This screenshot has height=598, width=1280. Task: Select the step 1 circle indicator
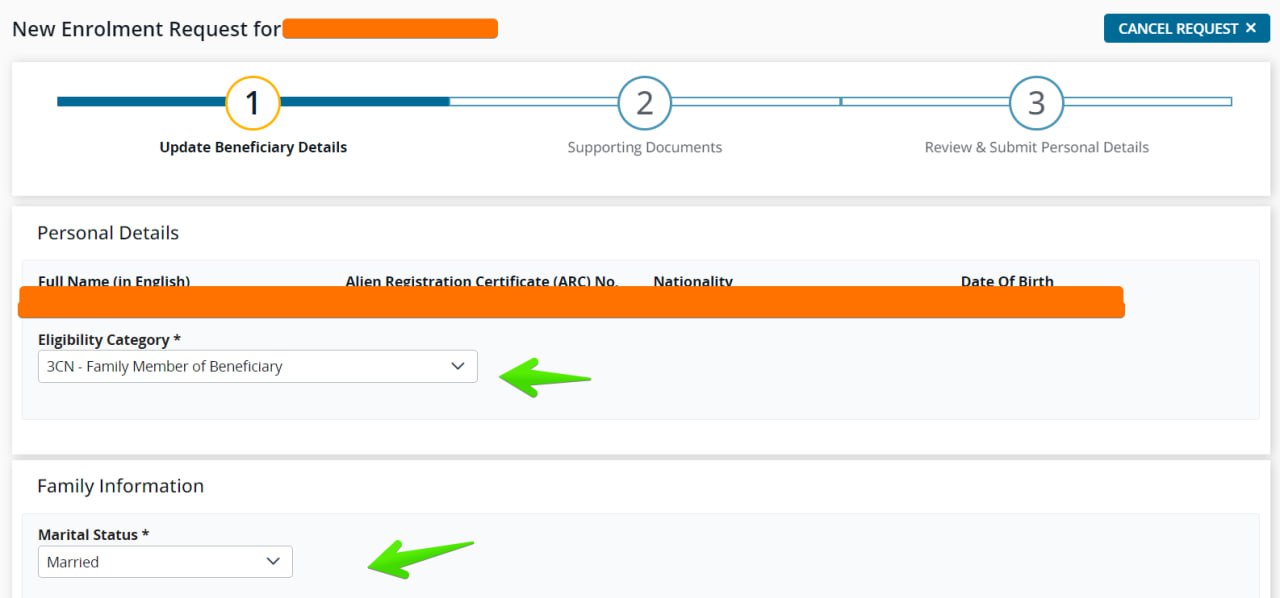(253, 103)
